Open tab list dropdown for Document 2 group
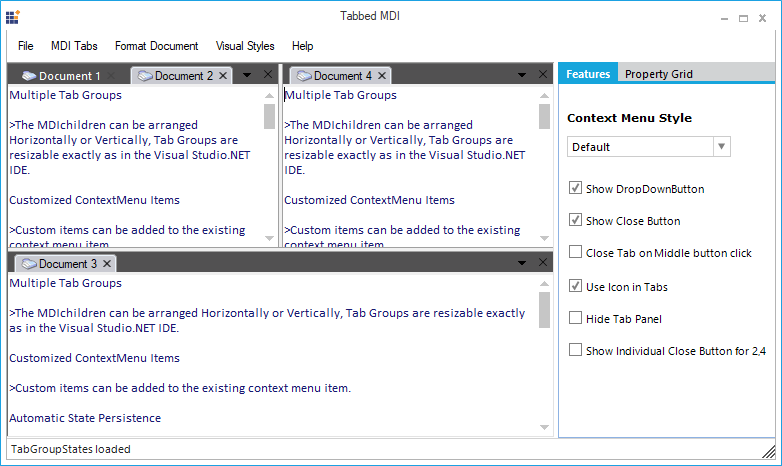Viewport: 782px width, 466px height. click(247, 75)
